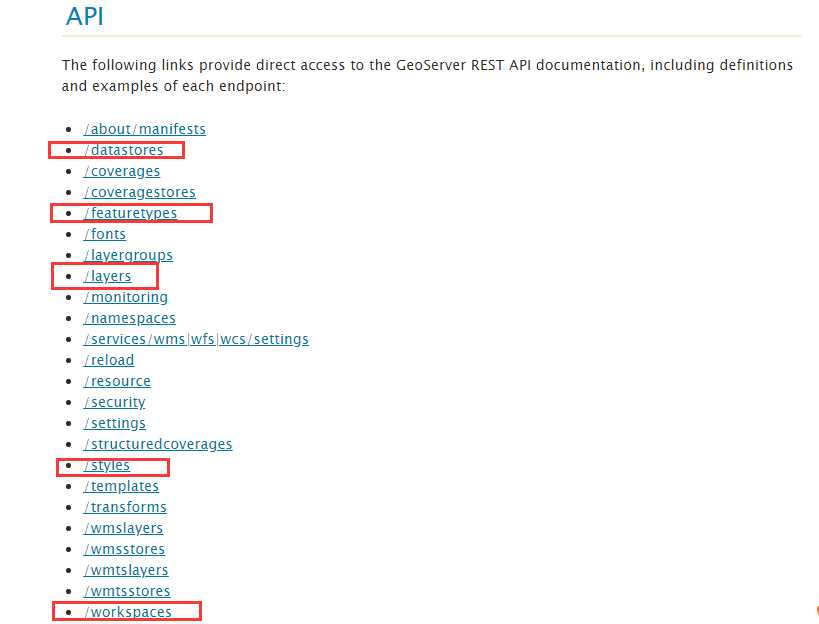Viewport: 819px width, 624px height.
Task: Open the /fonts endpoint link
Action: (x=104, y=234)
